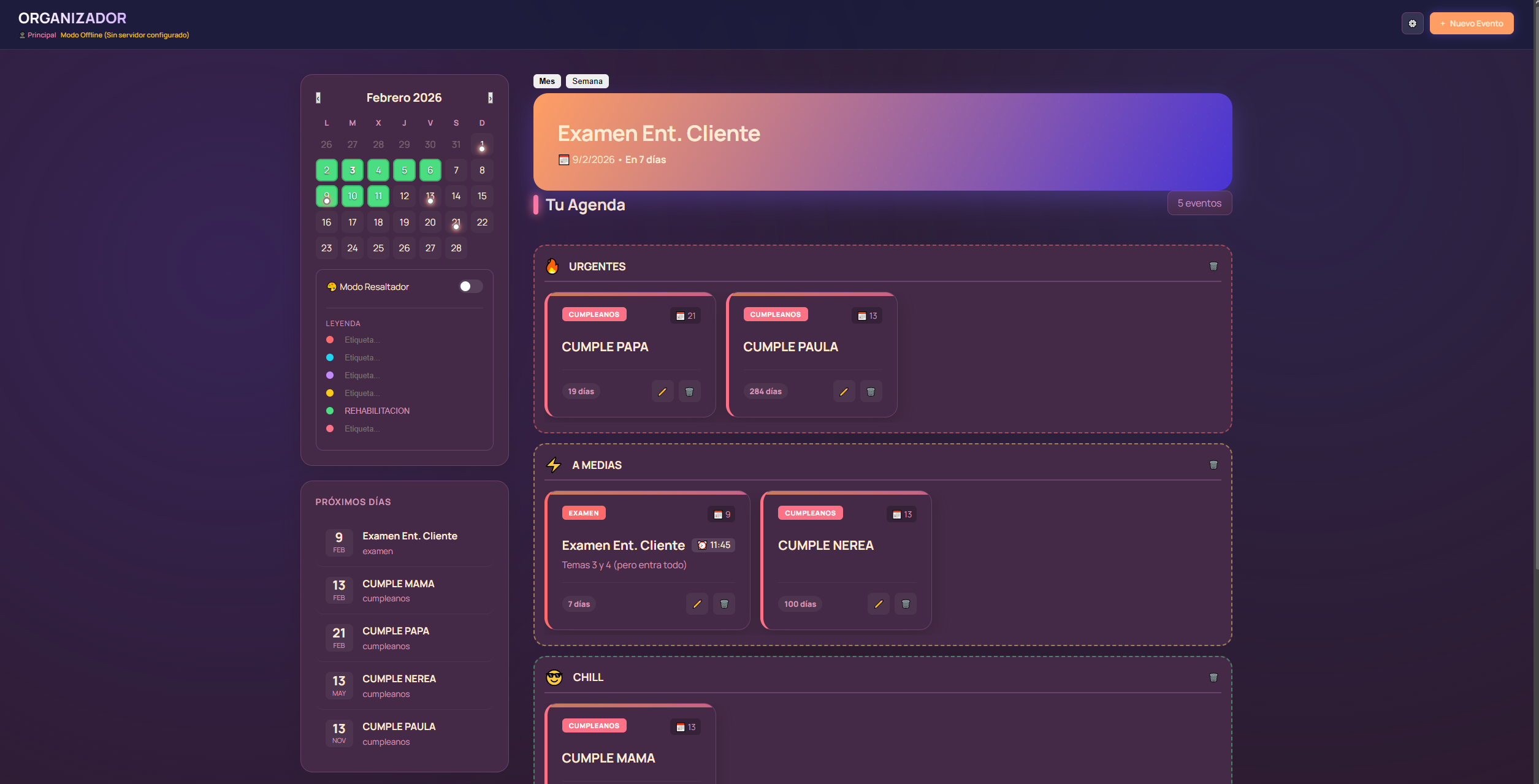Screen dimensions: 1539x784
Task: Go to previous month in calendar
Action: point(318,98)
